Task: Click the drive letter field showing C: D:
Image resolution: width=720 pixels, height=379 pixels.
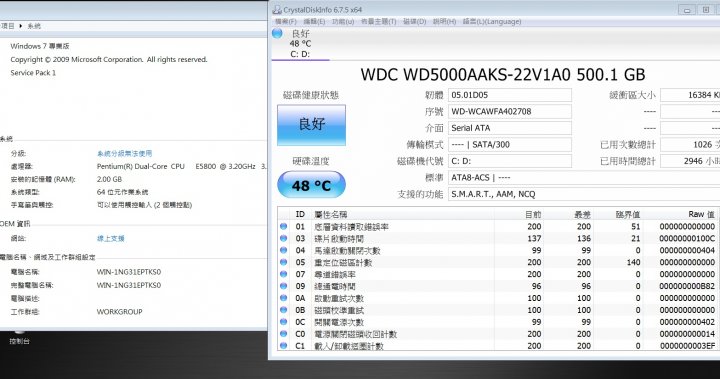Action: (510, 161)
